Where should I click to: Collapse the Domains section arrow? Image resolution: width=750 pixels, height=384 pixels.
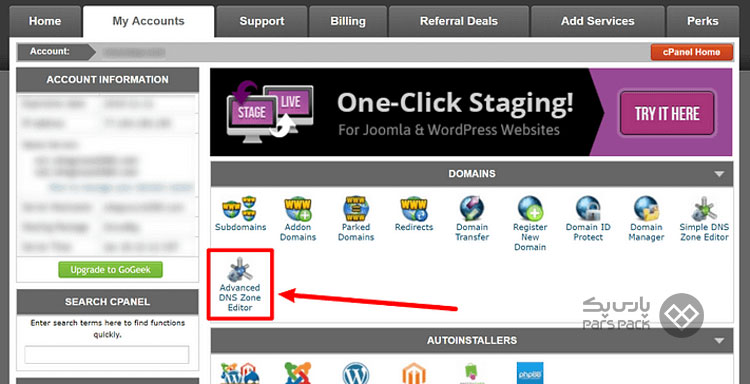click(719, 175)
